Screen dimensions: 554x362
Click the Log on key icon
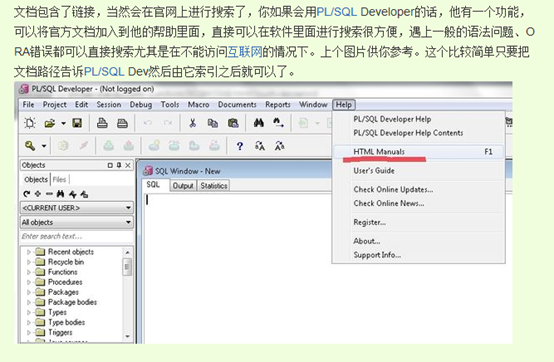[x=30, y=145]
